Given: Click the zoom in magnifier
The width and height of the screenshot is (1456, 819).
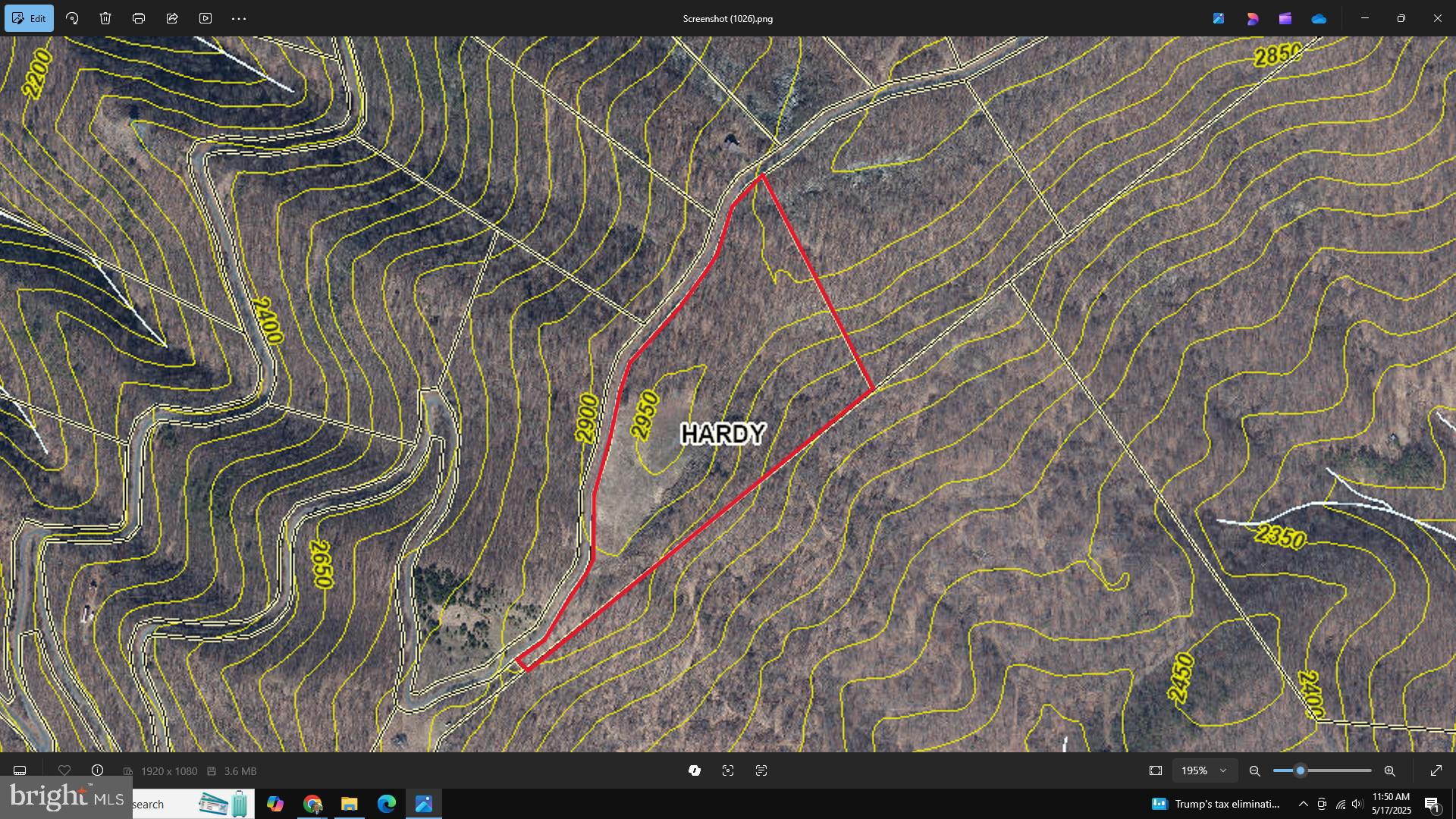Looking at the screenshot, I should pos(1389,770).
